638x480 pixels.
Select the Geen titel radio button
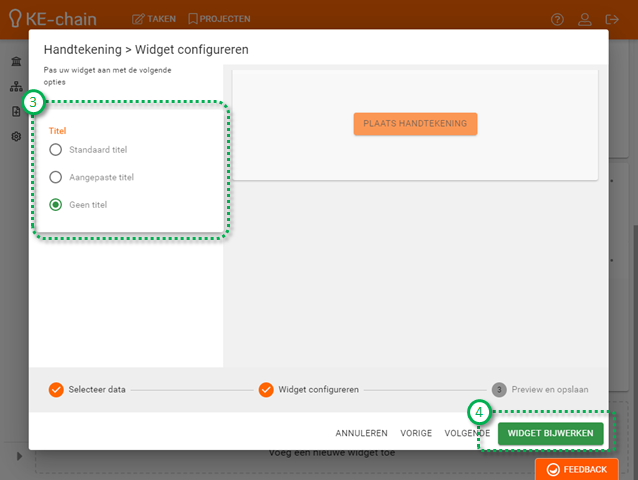(55, 204)
